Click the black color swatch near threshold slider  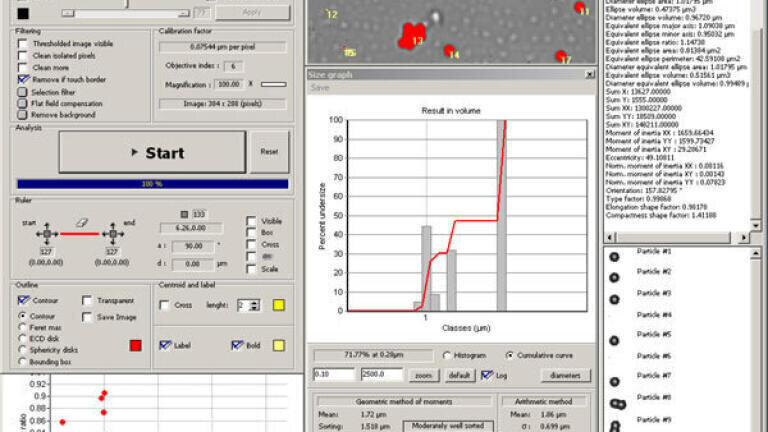coord(23,14)
